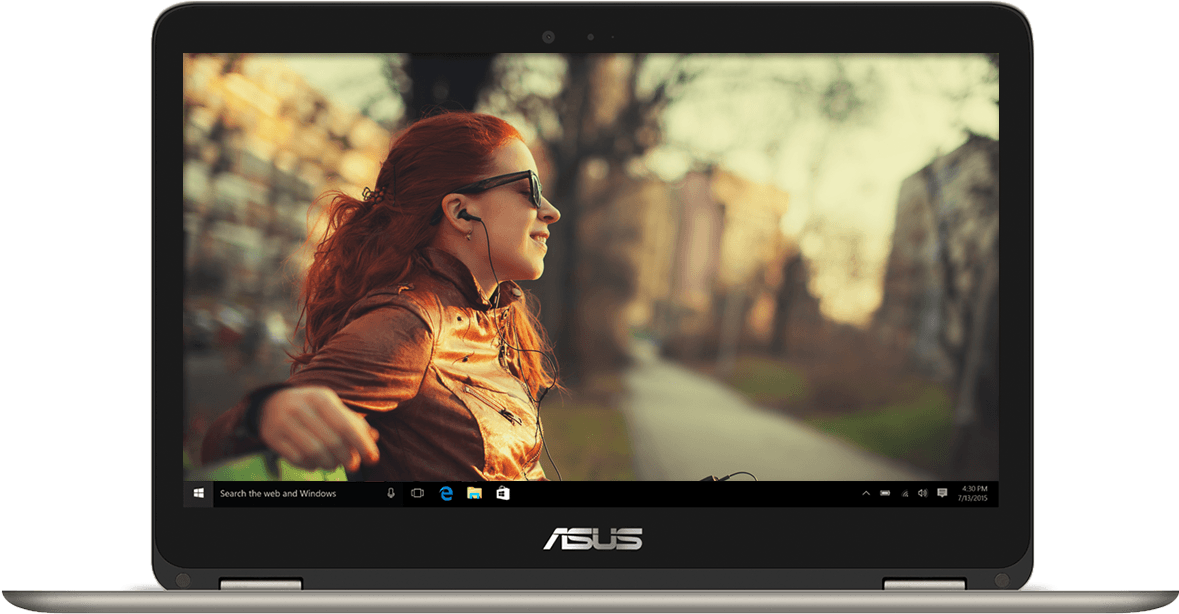Launch Microsoft Edge from the taskbar

(447, 493)
